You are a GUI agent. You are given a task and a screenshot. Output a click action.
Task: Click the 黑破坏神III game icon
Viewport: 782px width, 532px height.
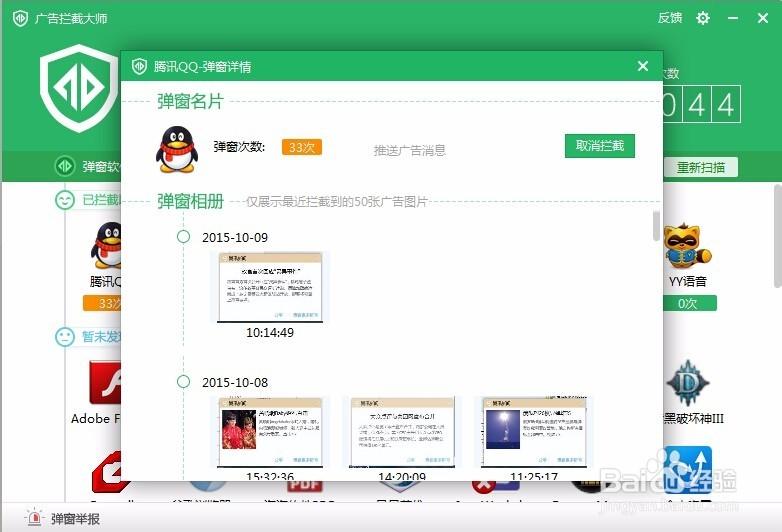tap(688, 383)
